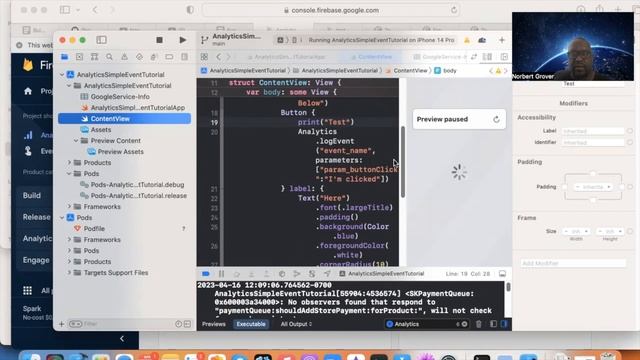Click the editor vertical scrollbar
Viewport: 640px width, 360px height.
pos(403,162)
